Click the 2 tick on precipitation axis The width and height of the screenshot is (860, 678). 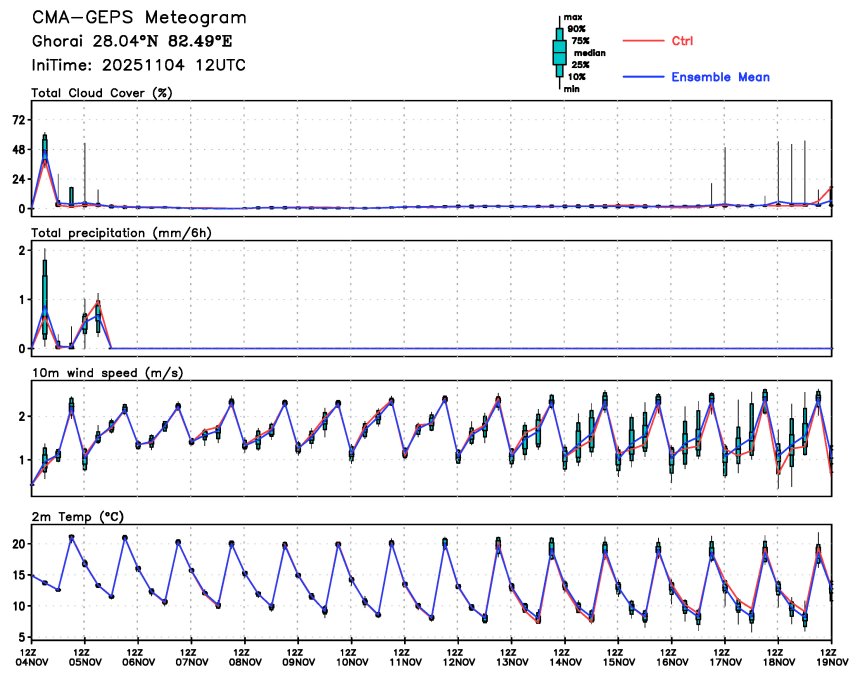tap(22, 251)
